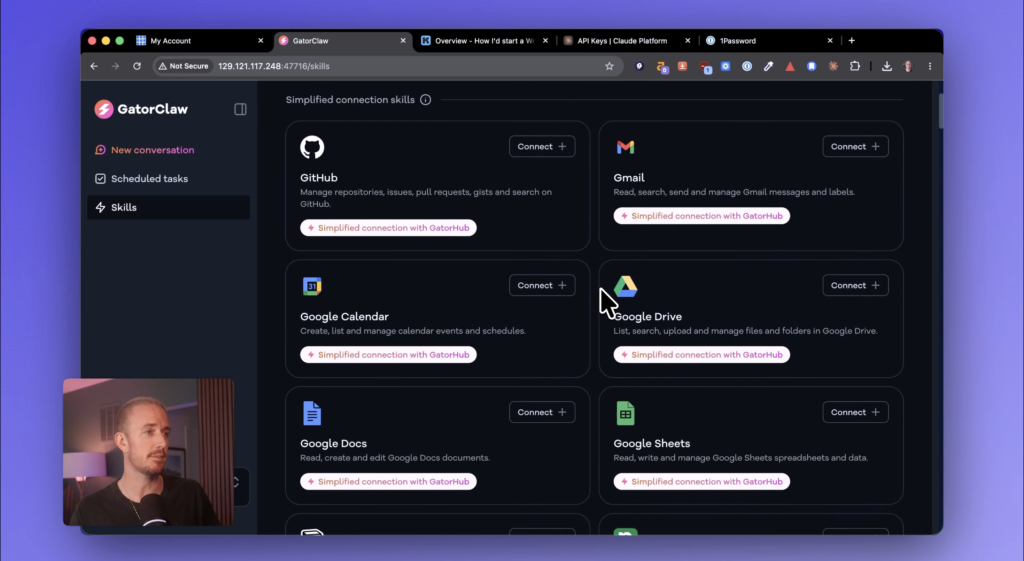Click the GatorClaw logo icon
This screenshot has width=1024, height=561.
point(104,109)
